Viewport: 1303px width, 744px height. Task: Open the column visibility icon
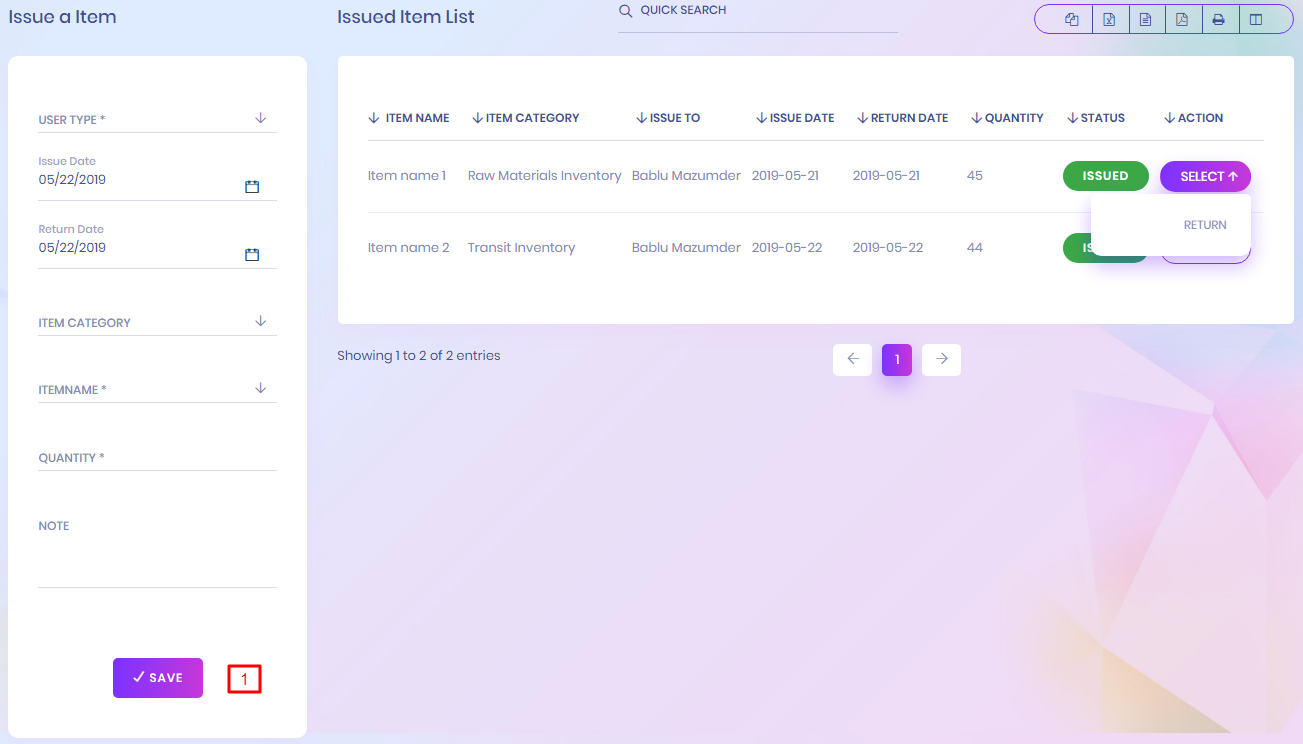coord(1256,19)
